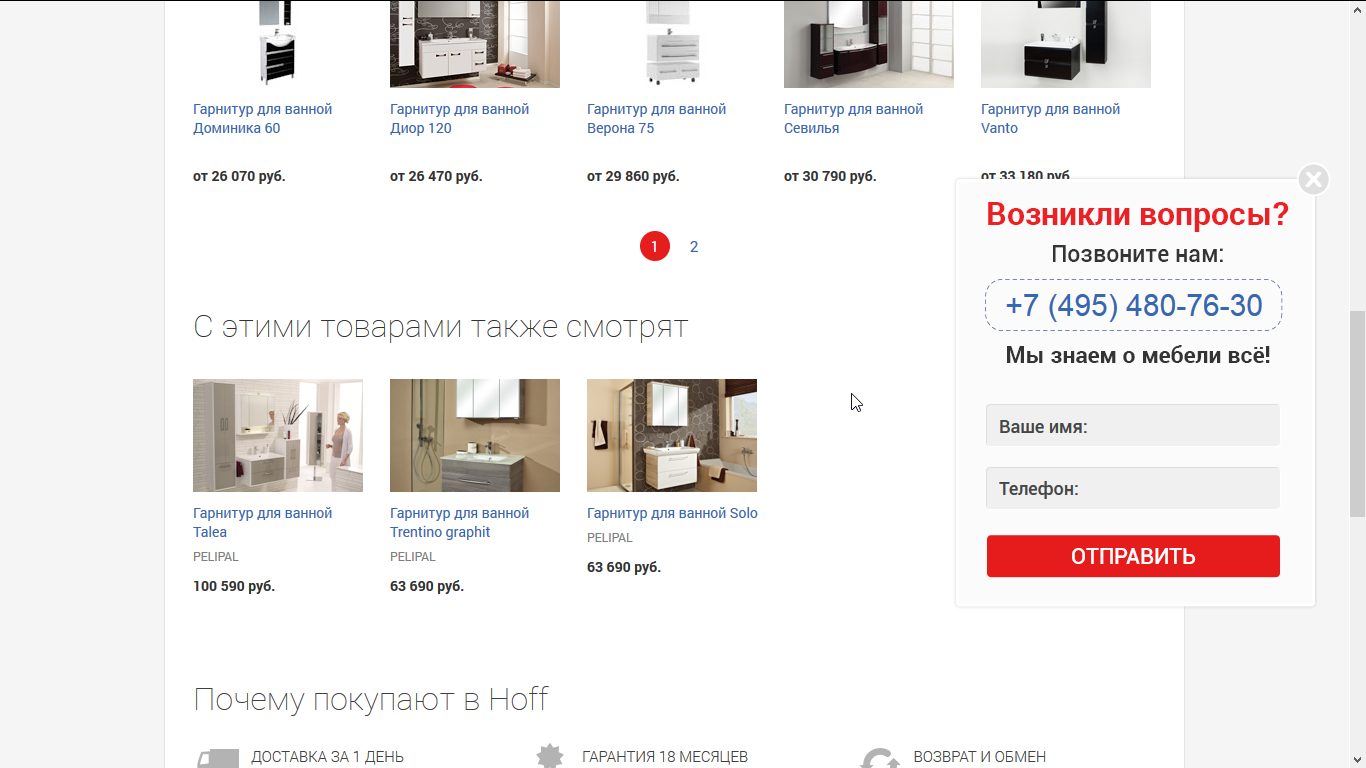The height and width of the screenshot is (768, 1366).
Task: Open "Гарнитур для ванной Vanto" link
Action: (1050, 118)
